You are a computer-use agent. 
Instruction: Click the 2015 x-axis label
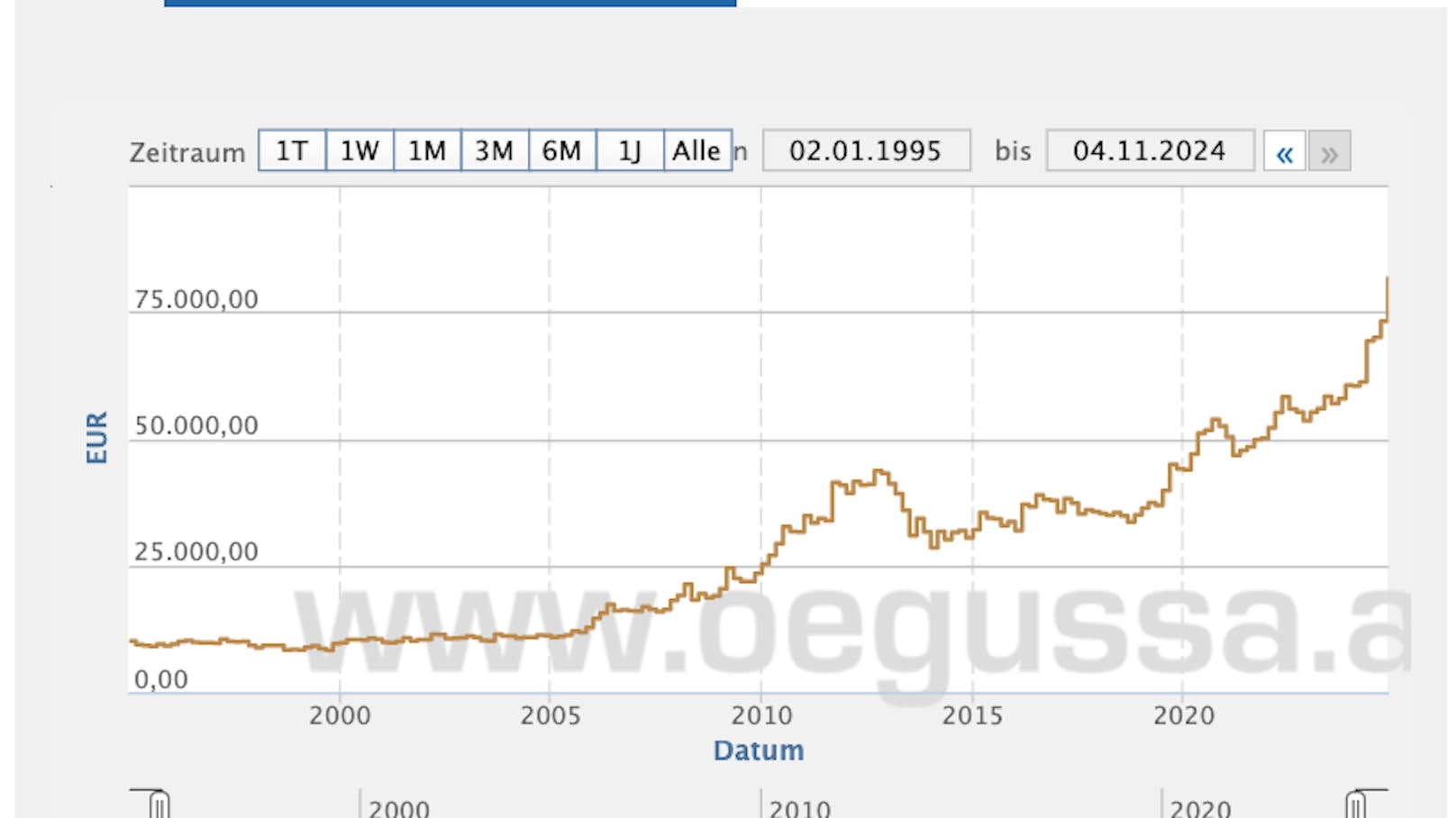(972, 716)
